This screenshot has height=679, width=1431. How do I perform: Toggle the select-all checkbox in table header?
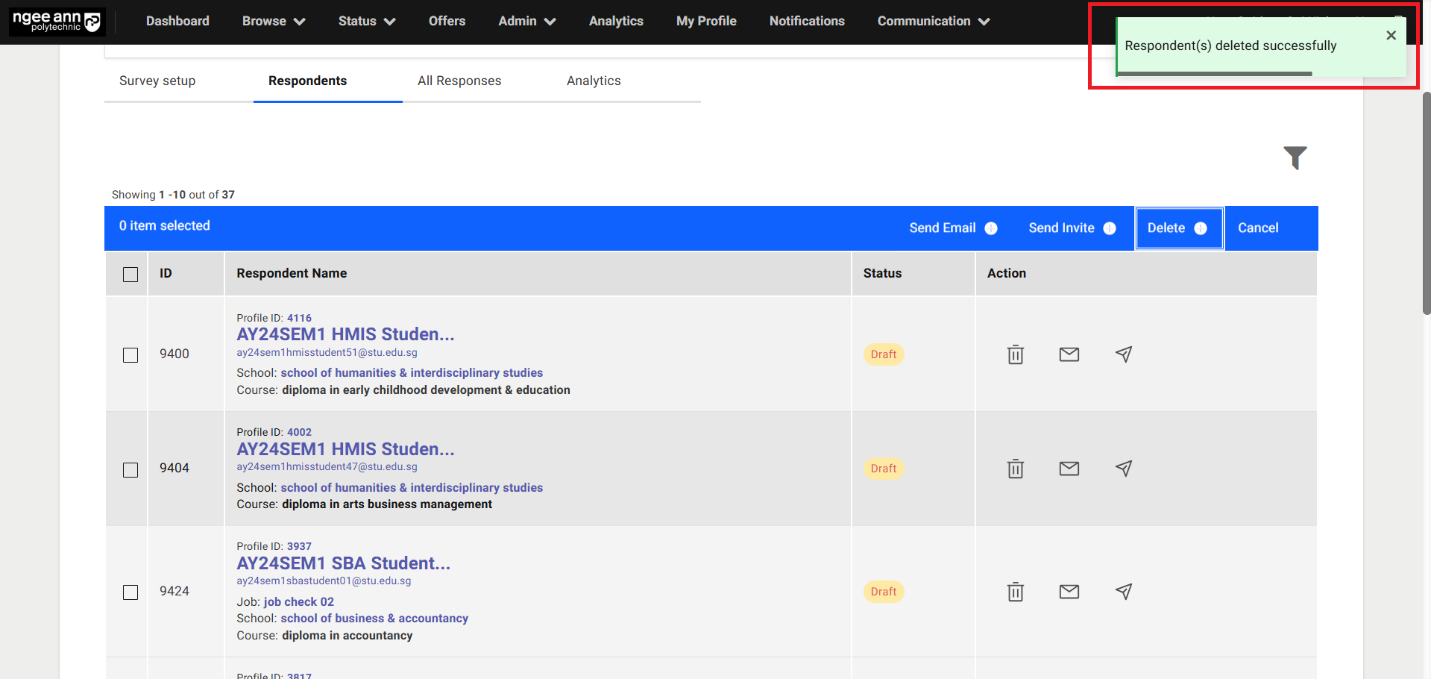click(128, 273)
